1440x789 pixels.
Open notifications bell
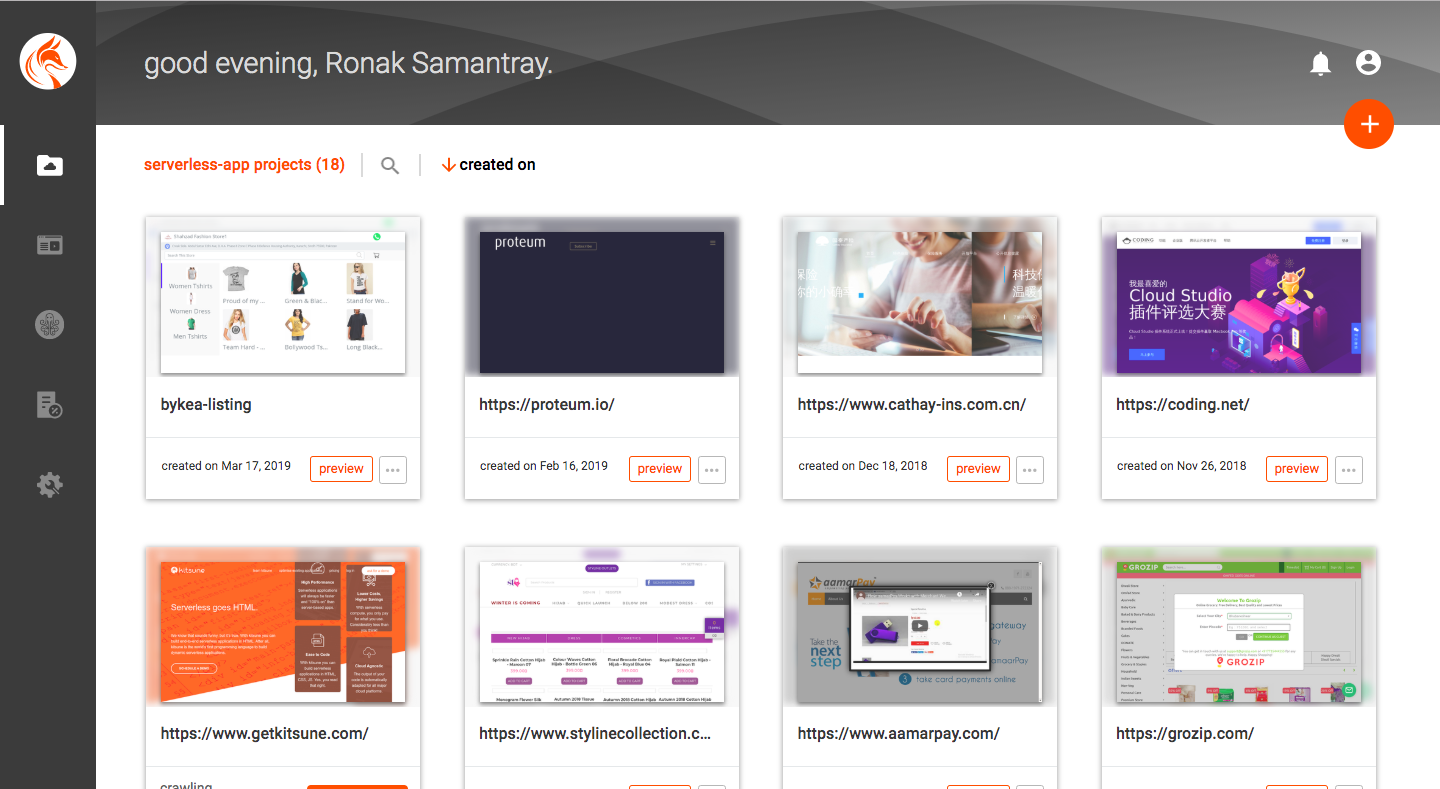[x=1320, y=64]
